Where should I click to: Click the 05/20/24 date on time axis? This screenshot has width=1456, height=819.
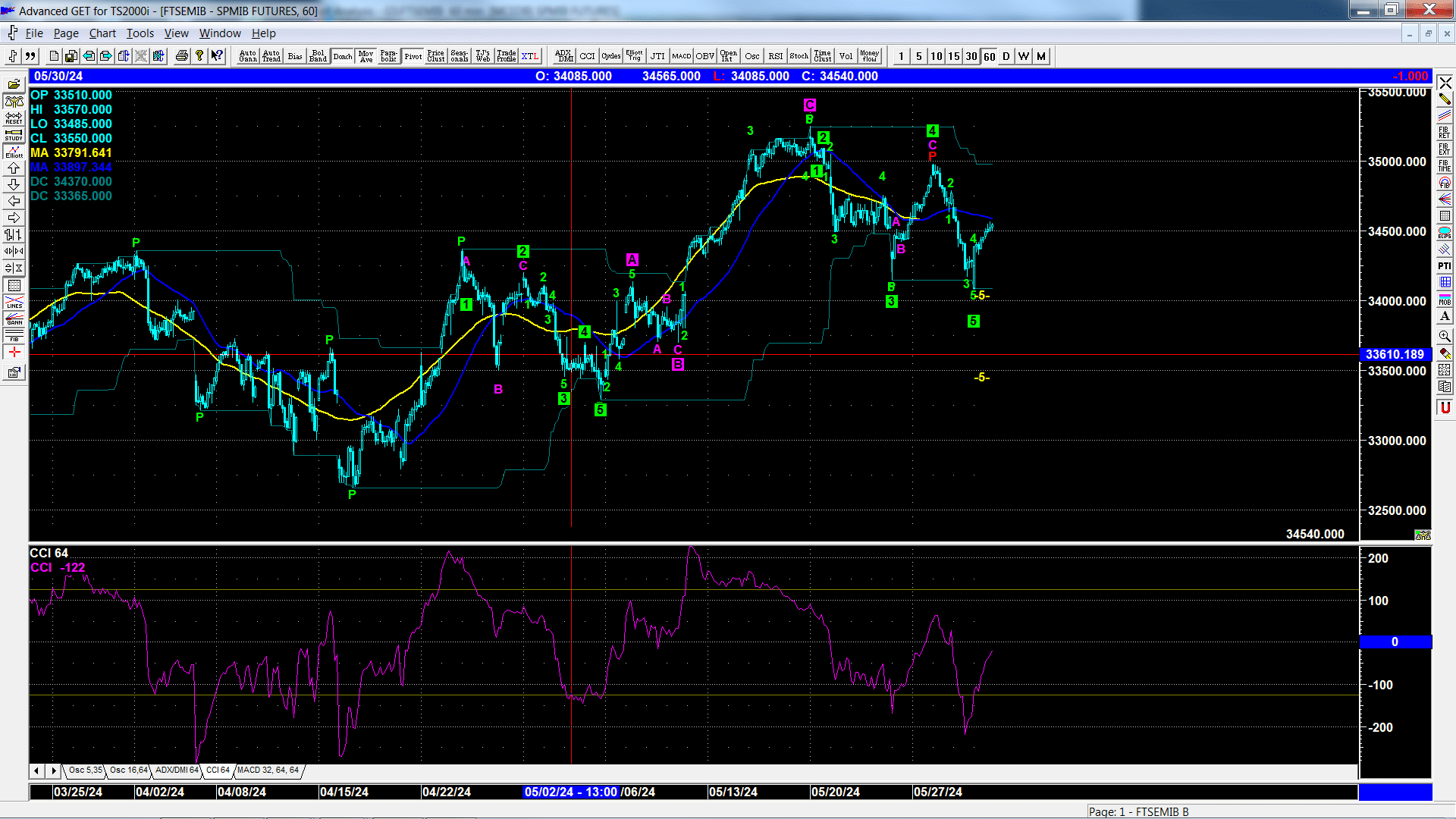click(x=835, y=792)
